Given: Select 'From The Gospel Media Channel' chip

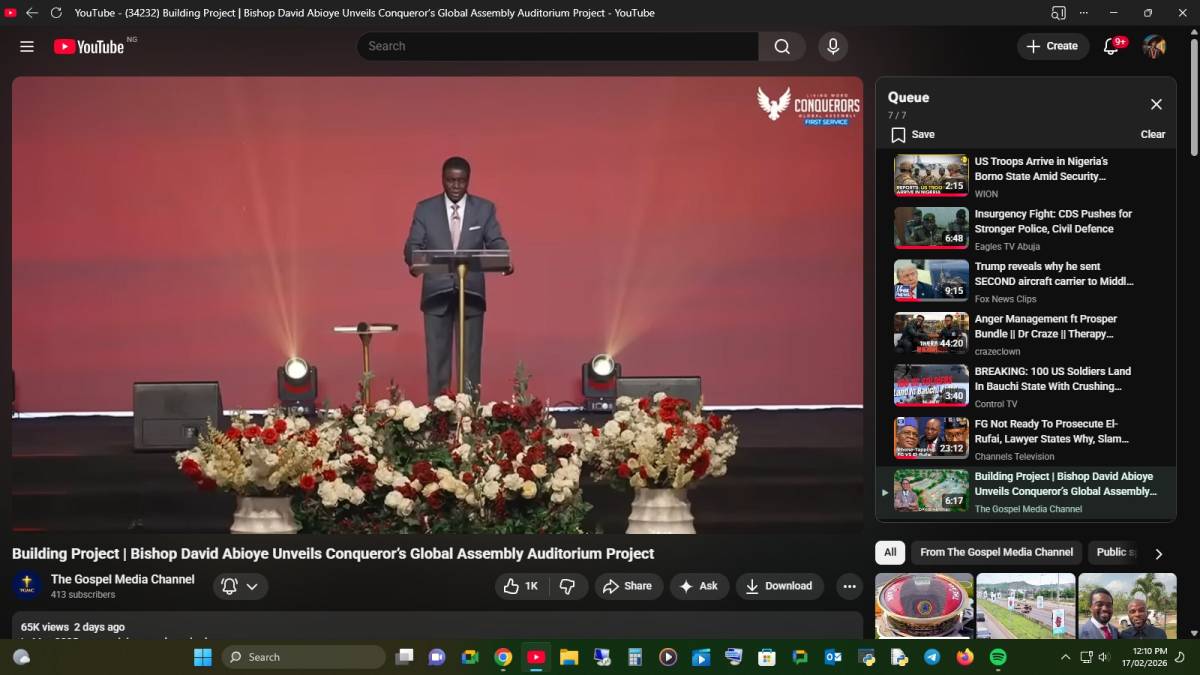Looking at the screenshot, I should pyautogui.click(x=997, y=552).
